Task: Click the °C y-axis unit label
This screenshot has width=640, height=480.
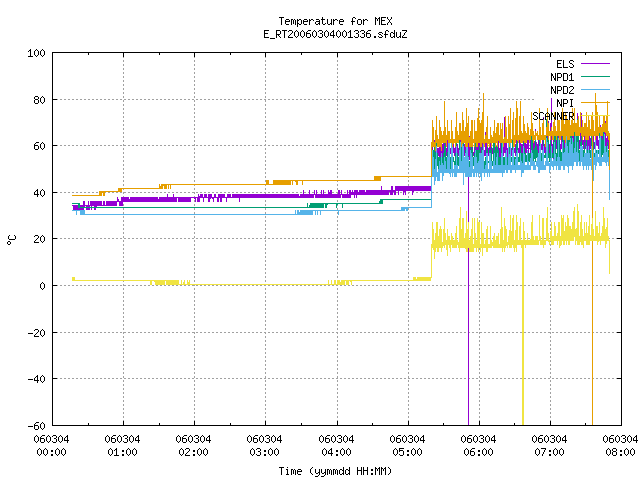Action: click(11, 240)
